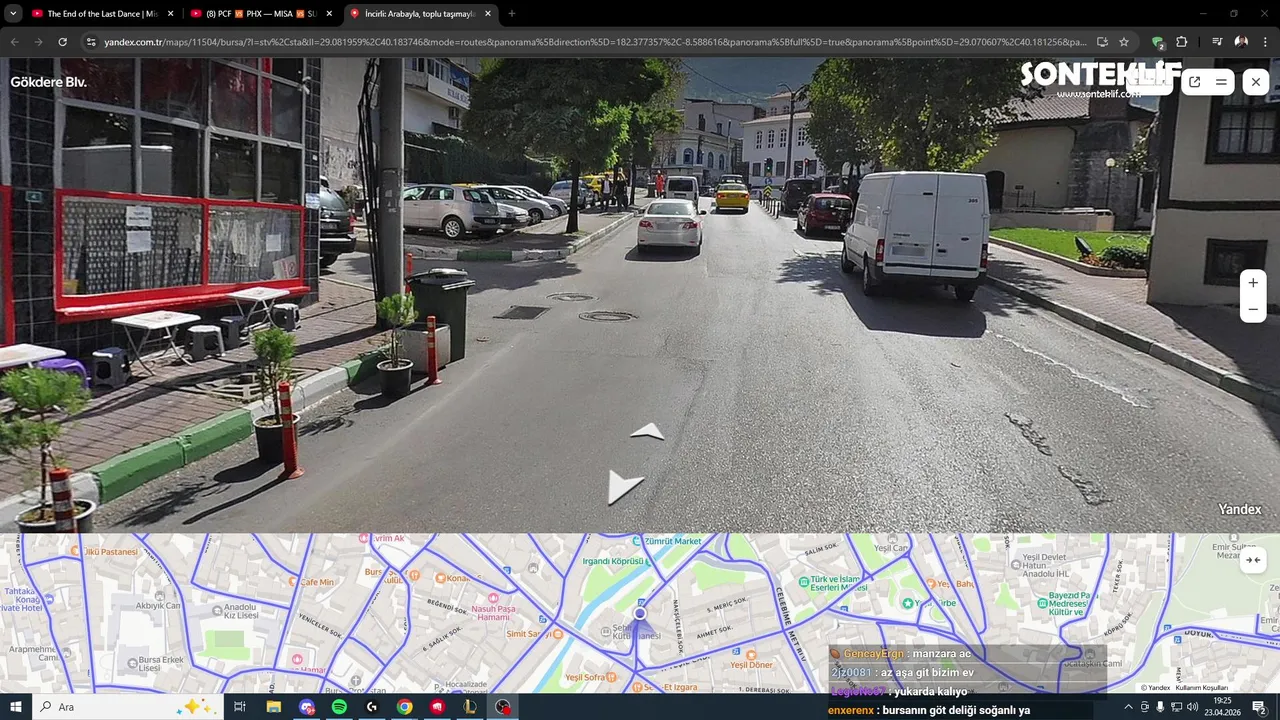
Task: Open the Logitech G taskbar icon
Action: [x=372, y=707]
